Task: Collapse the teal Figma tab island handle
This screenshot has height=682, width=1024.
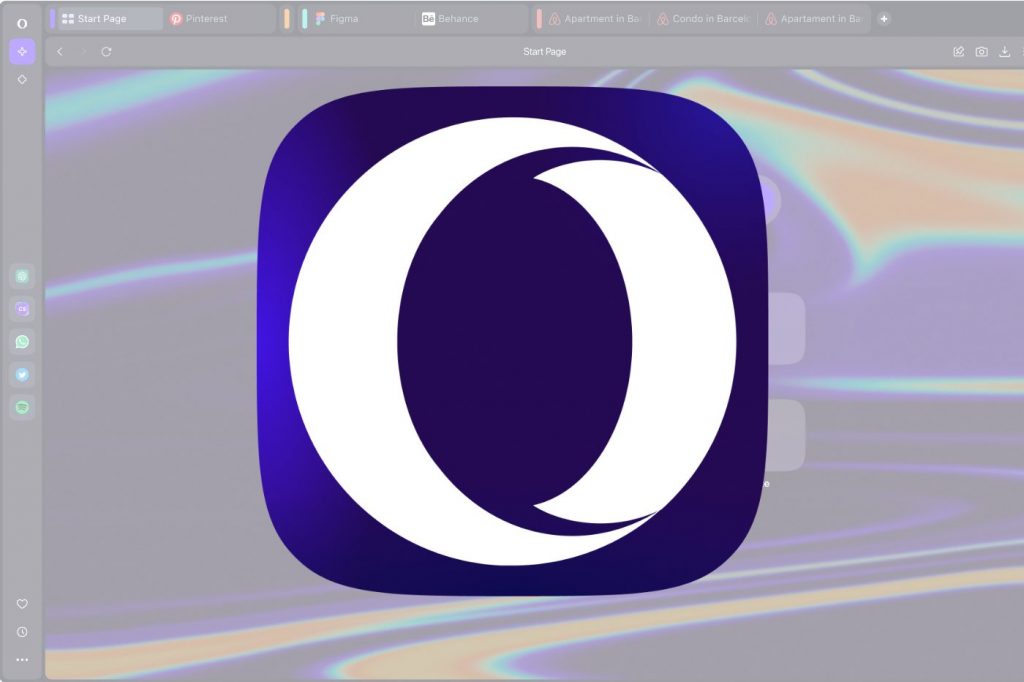Action: 305,19
